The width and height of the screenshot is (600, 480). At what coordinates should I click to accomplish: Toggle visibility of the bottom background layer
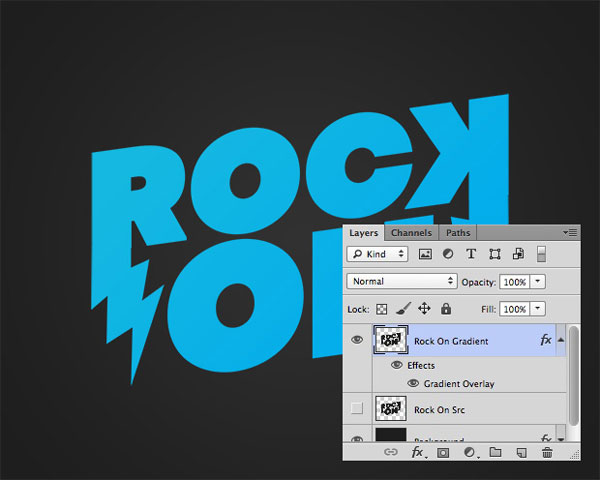(x=357, y=439)
